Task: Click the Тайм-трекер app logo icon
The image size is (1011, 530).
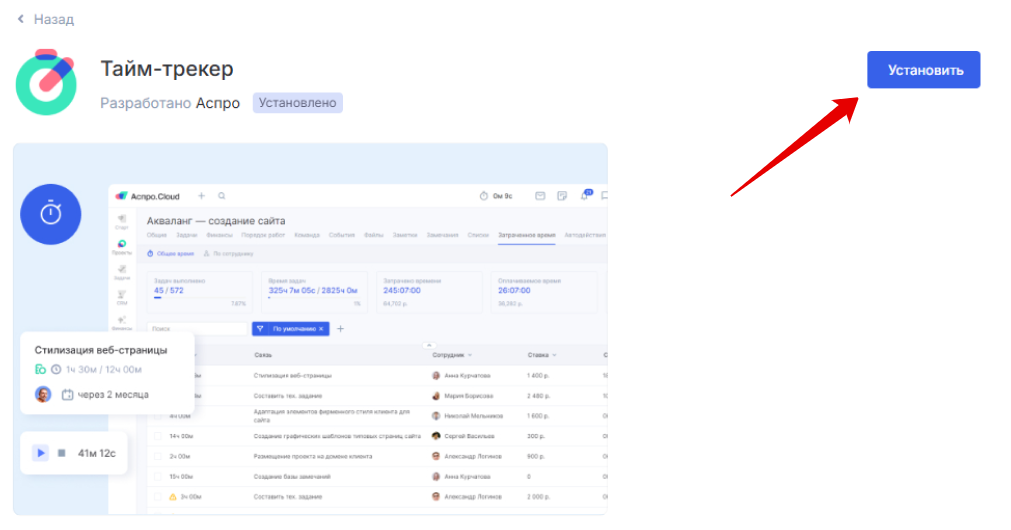Action: (47, 82)
